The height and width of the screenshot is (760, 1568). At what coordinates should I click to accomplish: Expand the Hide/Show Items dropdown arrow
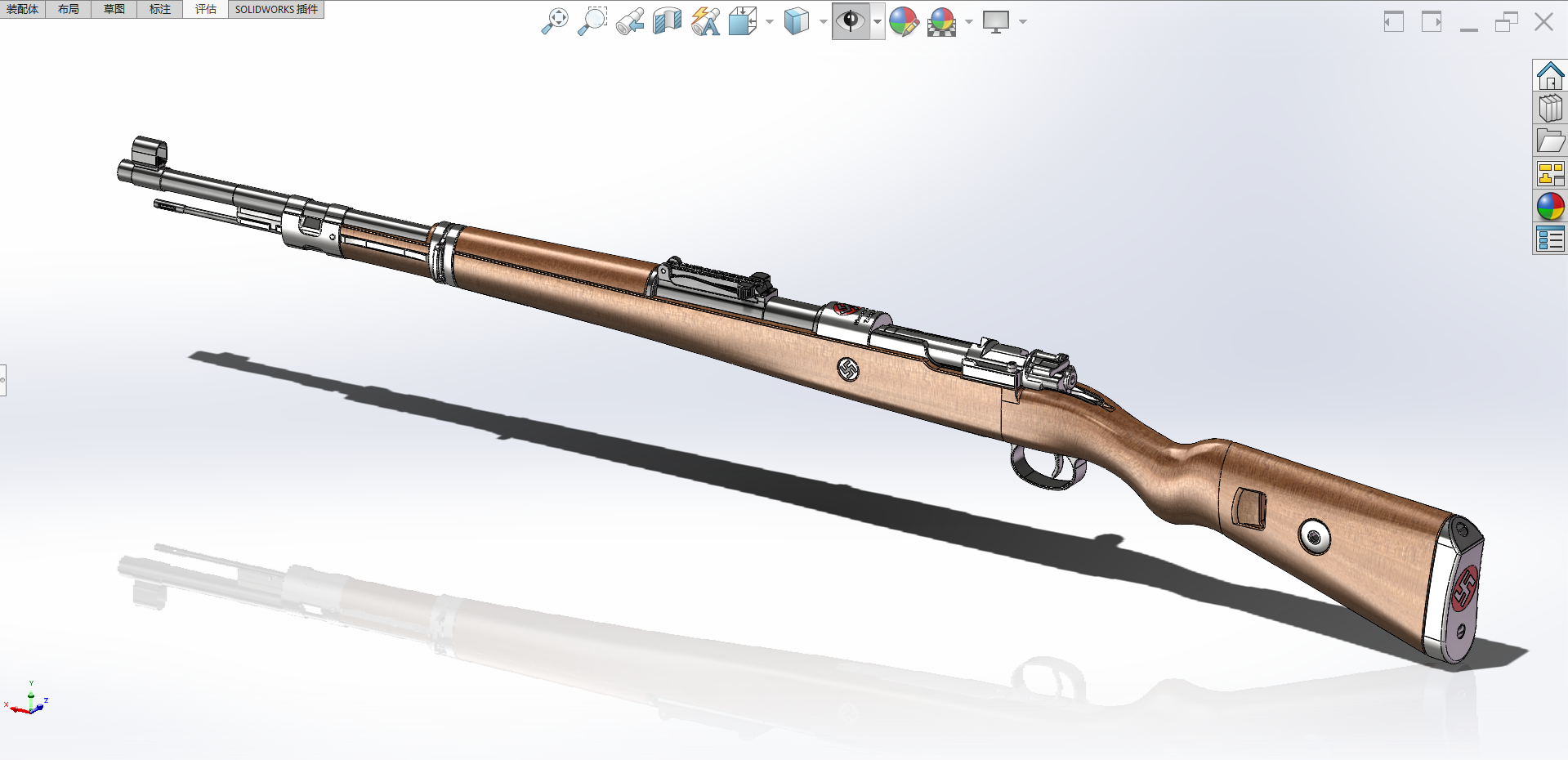pos(878,22)
